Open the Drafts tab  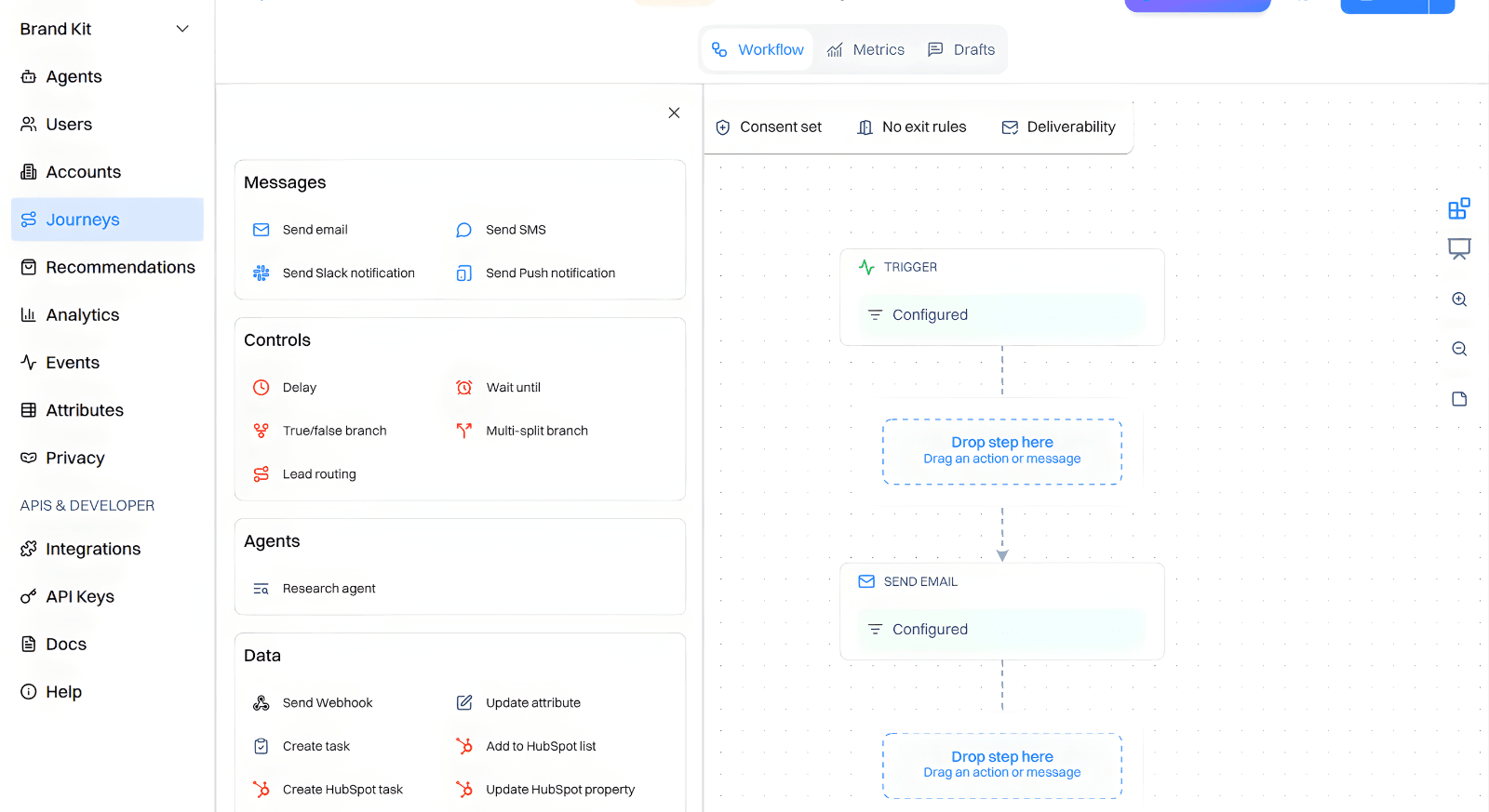(x=961, y=50)
